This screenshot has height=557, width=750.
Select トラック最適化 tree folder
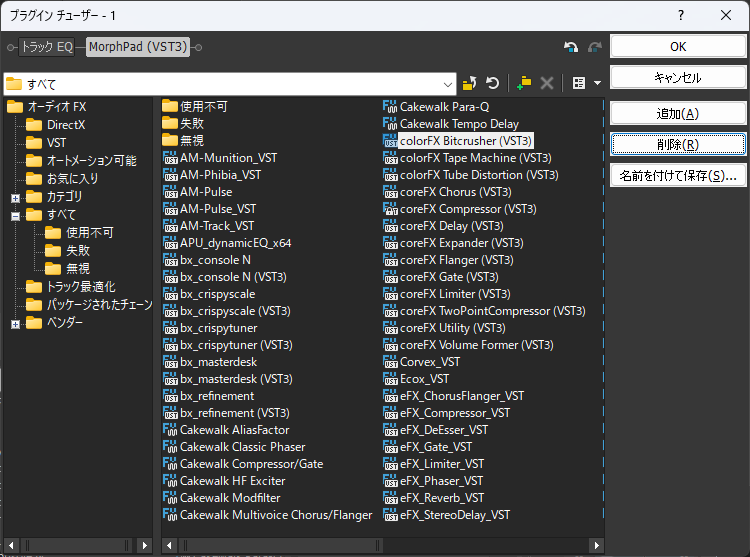click(x=70, y=287)
